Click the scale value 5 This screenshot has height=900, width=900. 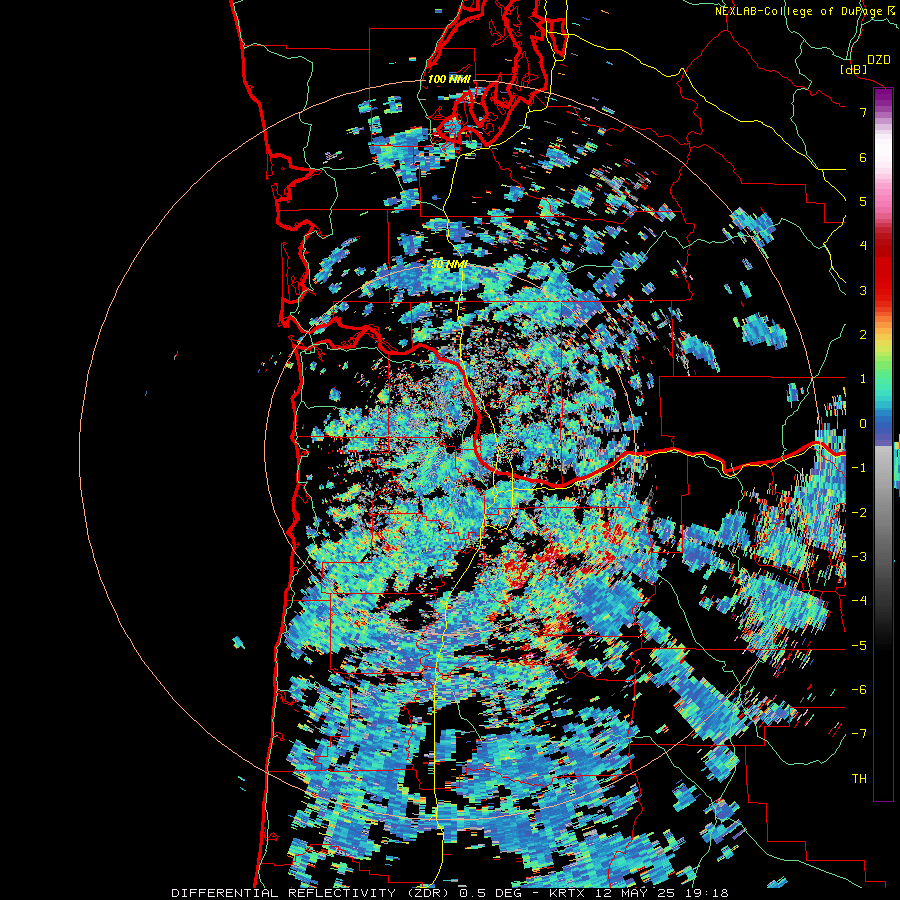click(863, 201)
